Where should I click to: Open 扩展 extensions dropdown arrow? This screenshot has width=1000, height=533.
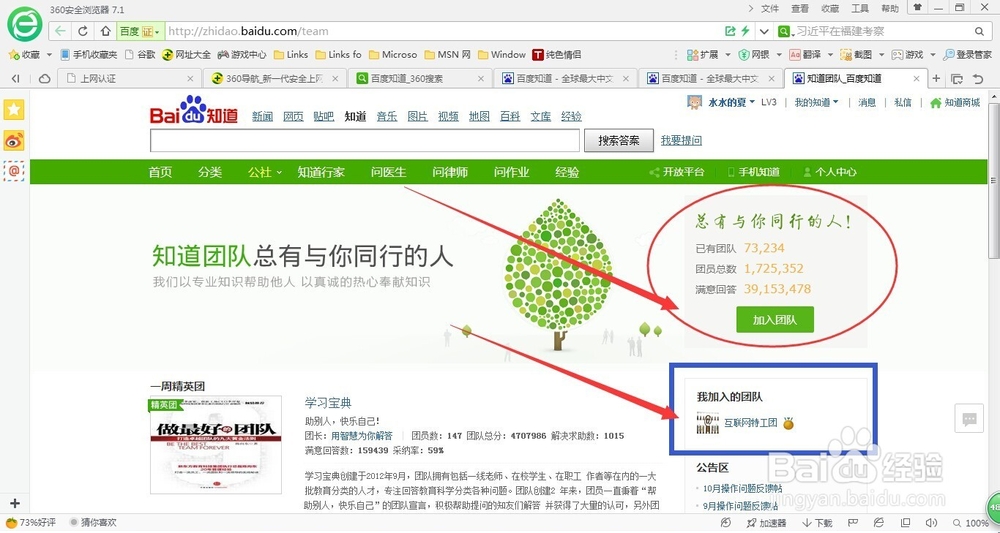[x=726, y=55]
